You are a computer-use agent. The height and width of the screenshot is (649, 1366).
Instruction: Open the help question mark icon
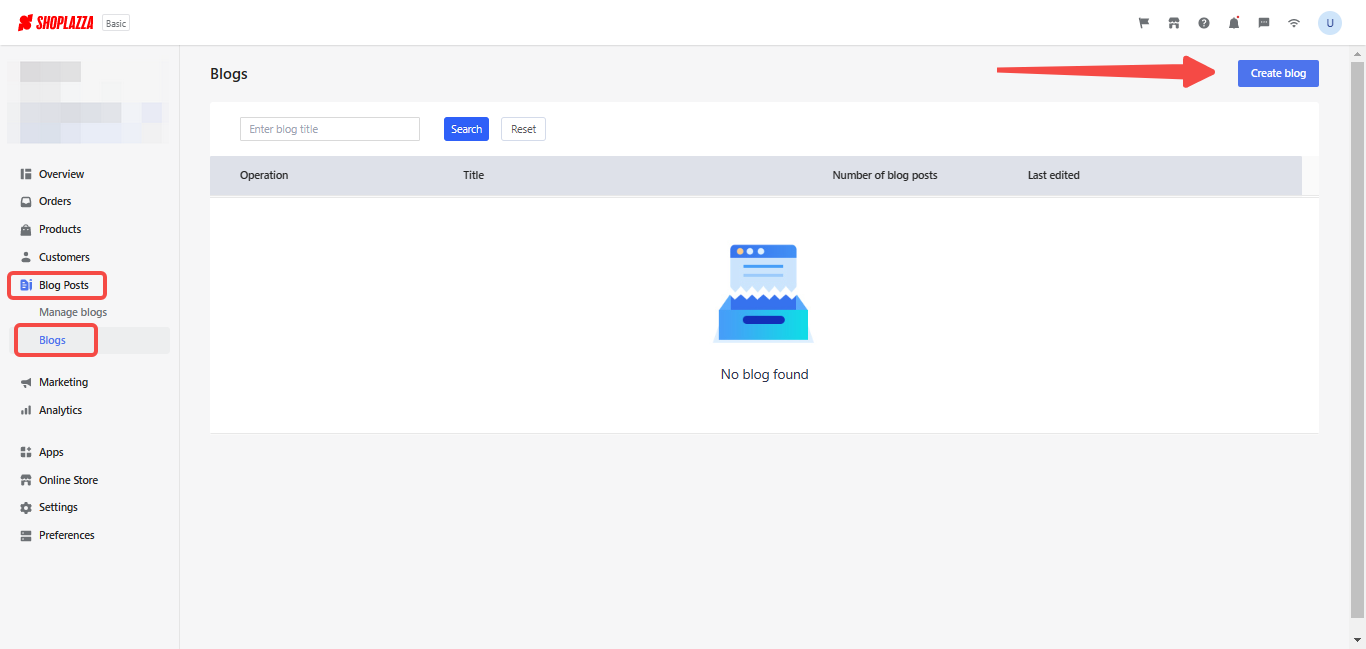pos(1204,23)
